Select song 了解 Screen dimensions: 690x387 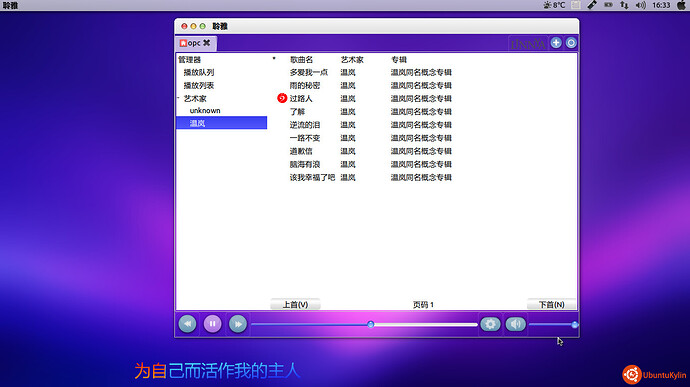tap(297, 112)
